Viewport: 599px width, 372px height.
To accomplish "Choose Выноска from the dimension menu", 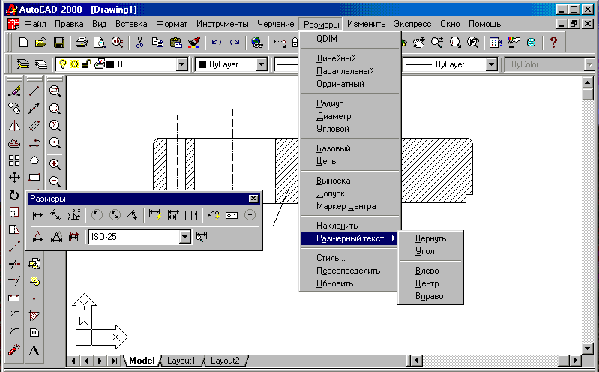I will click(x=333, y=181).
